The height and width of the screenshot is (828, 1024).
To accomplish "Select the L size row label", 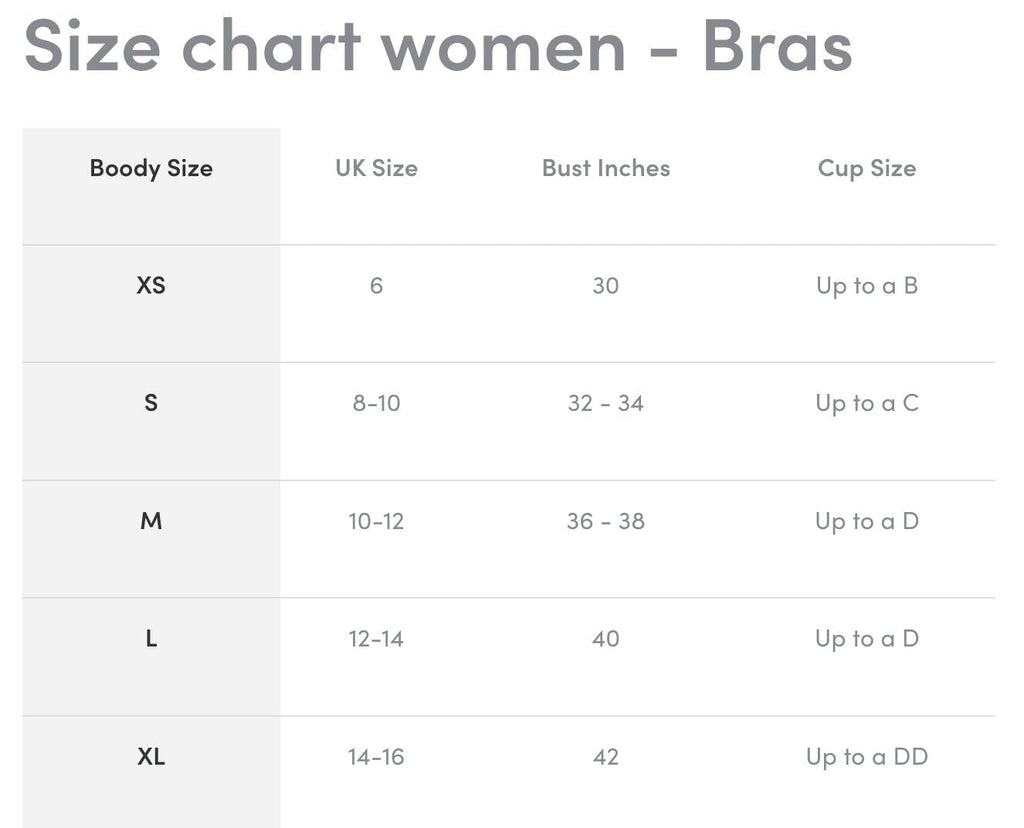I will [151, 639].
